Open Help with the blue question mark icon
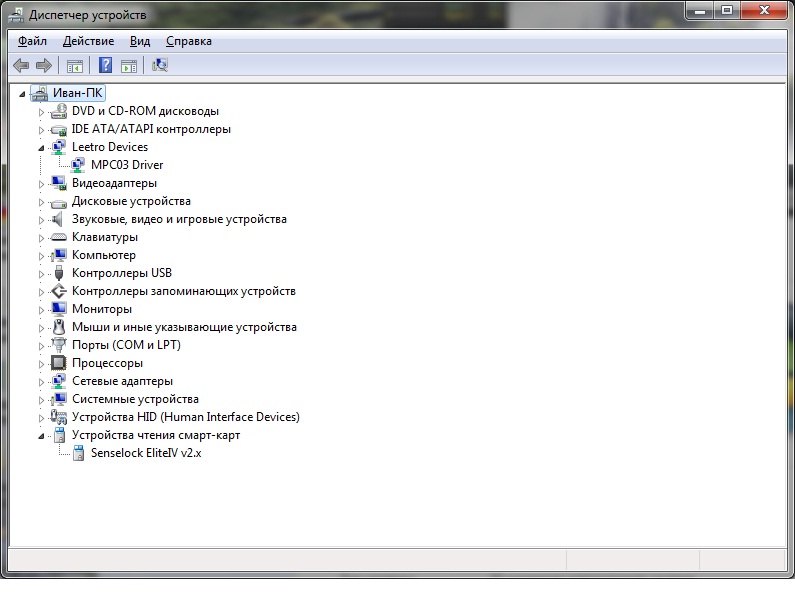 click(x=105, y=65)
